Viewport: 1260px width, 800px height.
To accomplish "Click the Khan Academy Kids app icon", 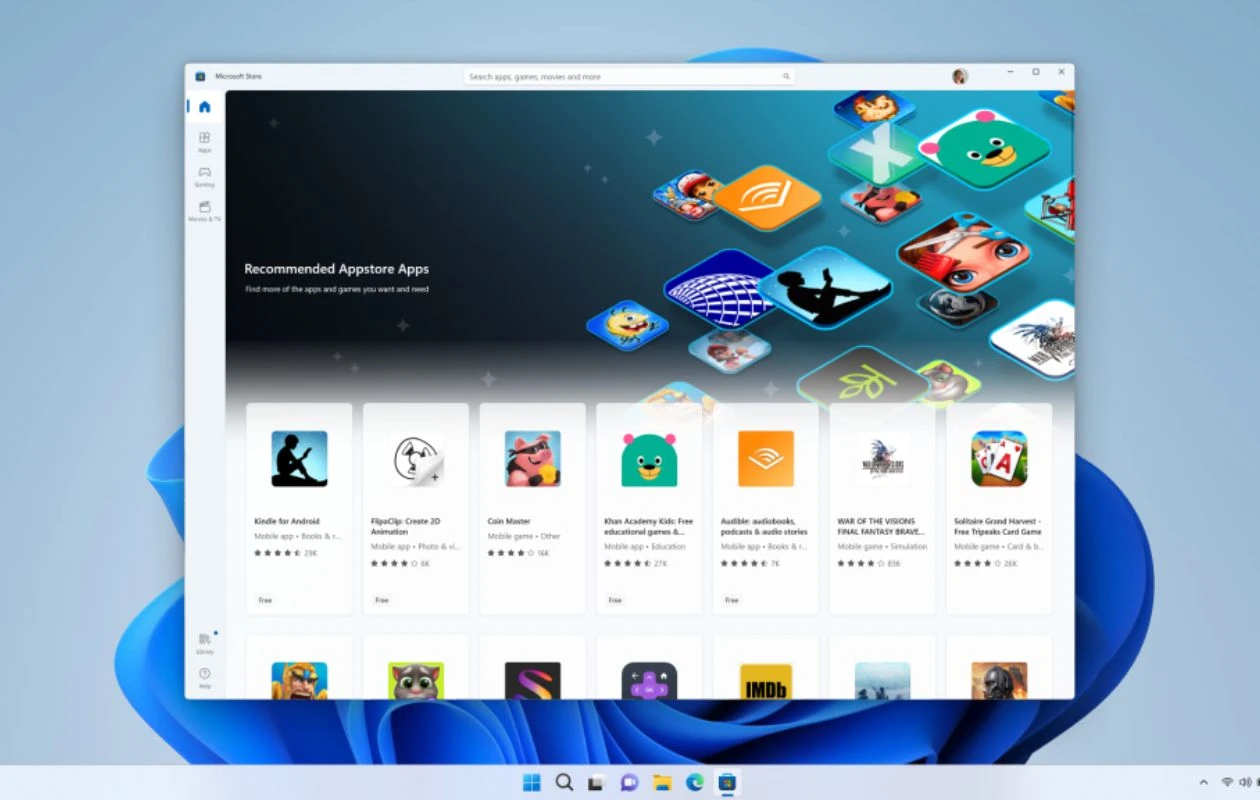I will point(648,460).
